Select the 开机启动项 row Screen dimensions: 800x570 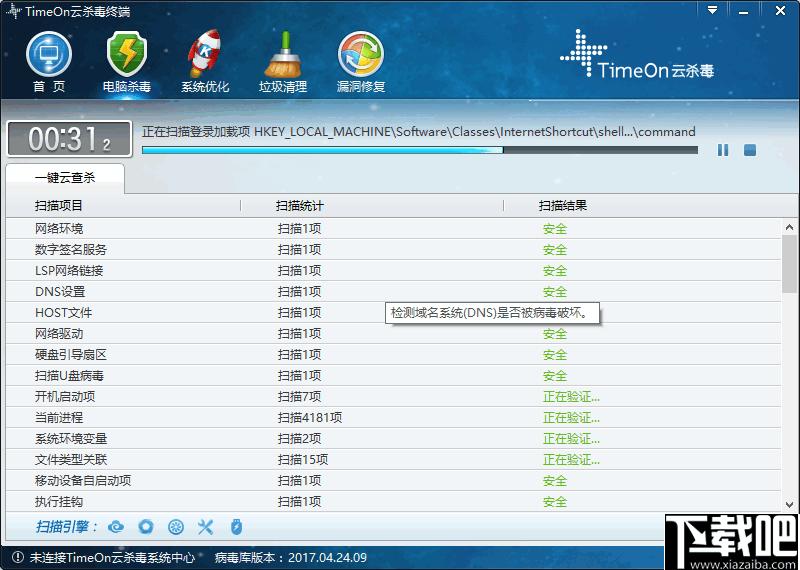click(393, 396)
